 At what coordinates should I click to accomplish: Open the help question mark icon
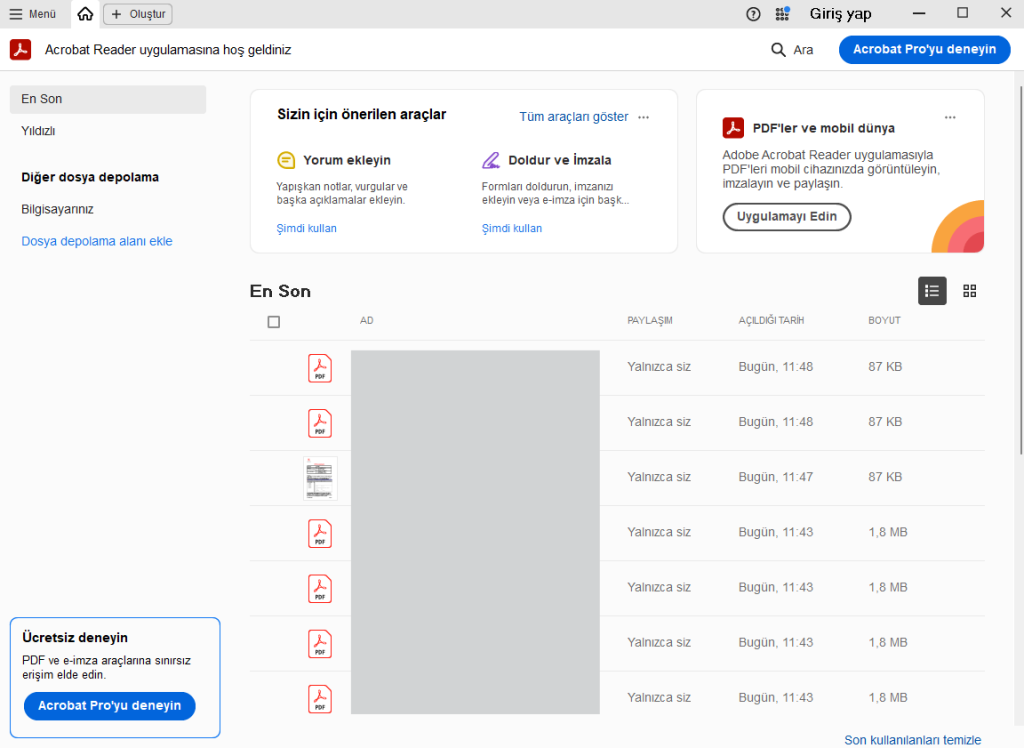(x=753, y=14)
